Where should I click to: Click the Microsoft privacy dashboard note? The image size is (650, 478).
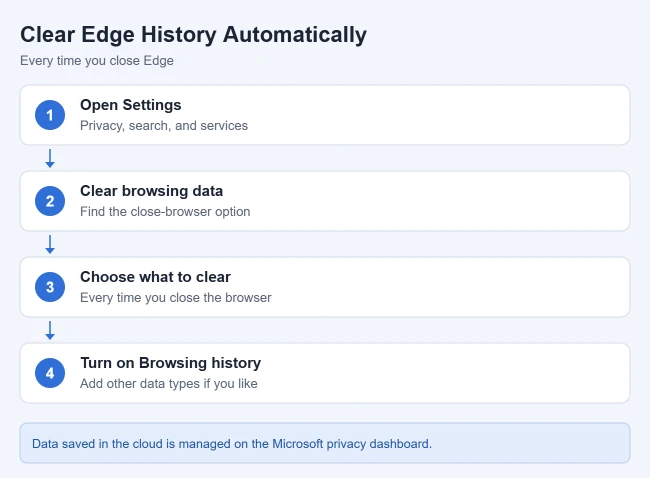pos(325,443)
